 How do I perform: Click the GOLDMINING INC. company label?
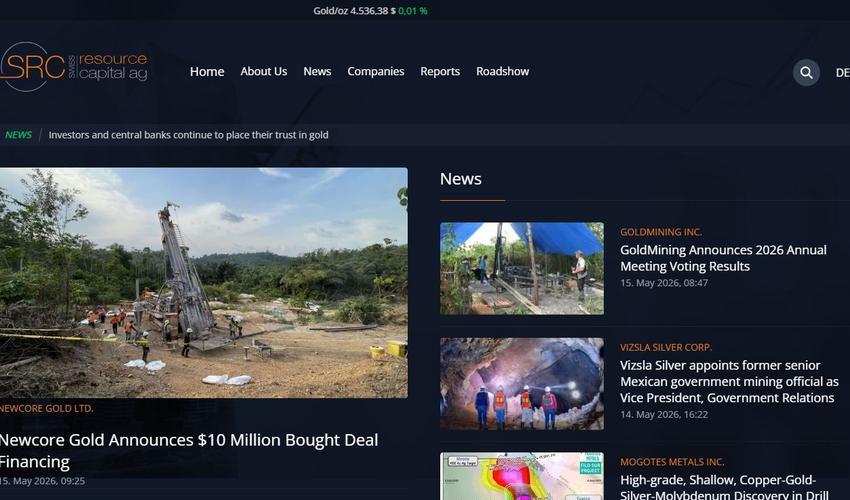pos(661,232)
